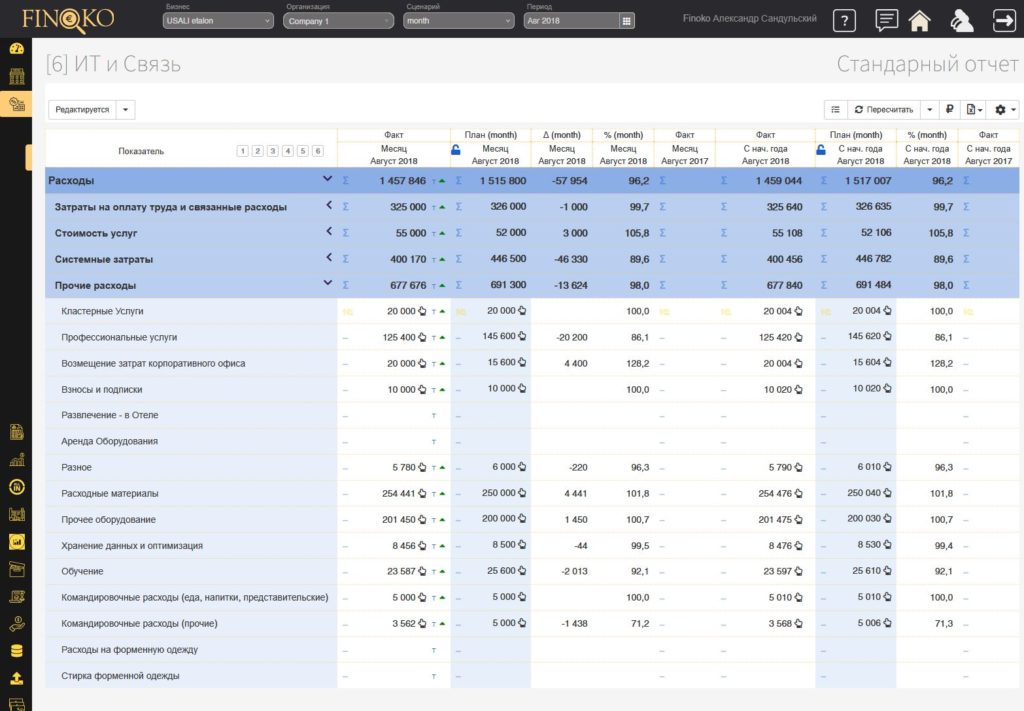1024x711 pixels.
Task: Open the chat messages icon
Action: (x=885, y=20)
